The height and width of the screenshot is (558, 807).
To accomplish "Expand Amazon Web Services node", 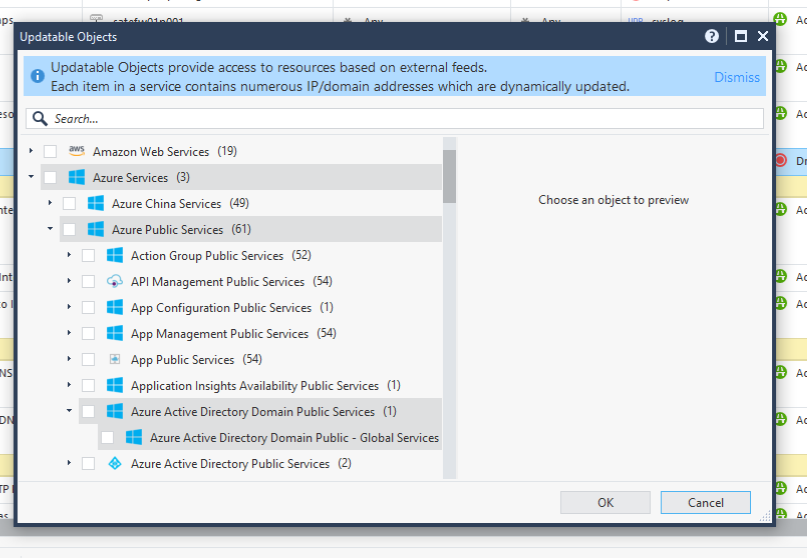I will click(x=31, y=151).
